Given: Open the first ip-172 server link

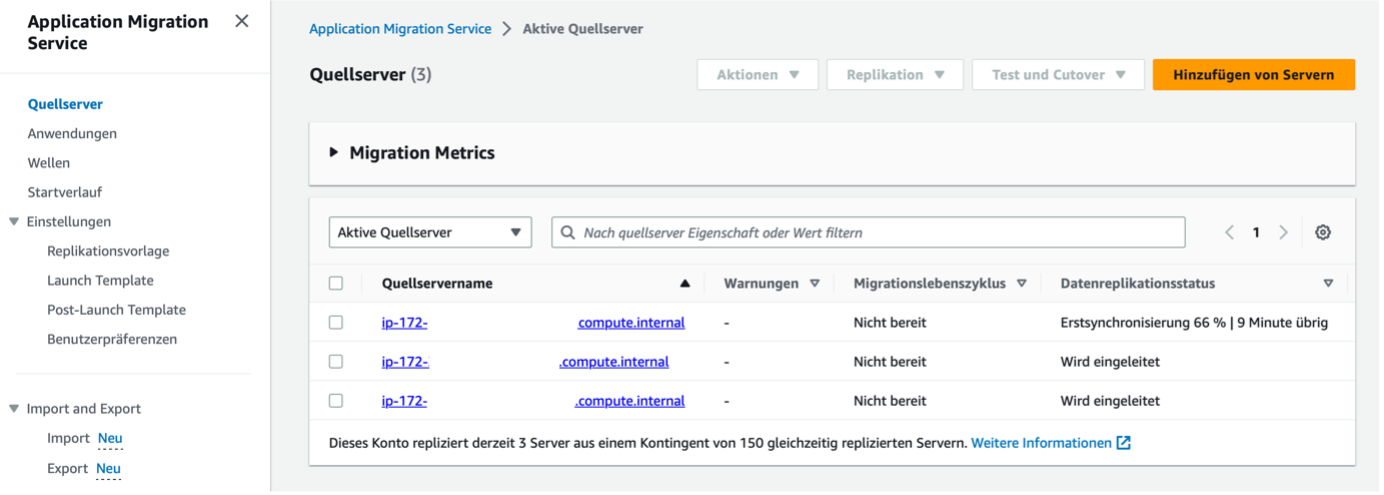Looking at the screenshot, I should point(533,322).
